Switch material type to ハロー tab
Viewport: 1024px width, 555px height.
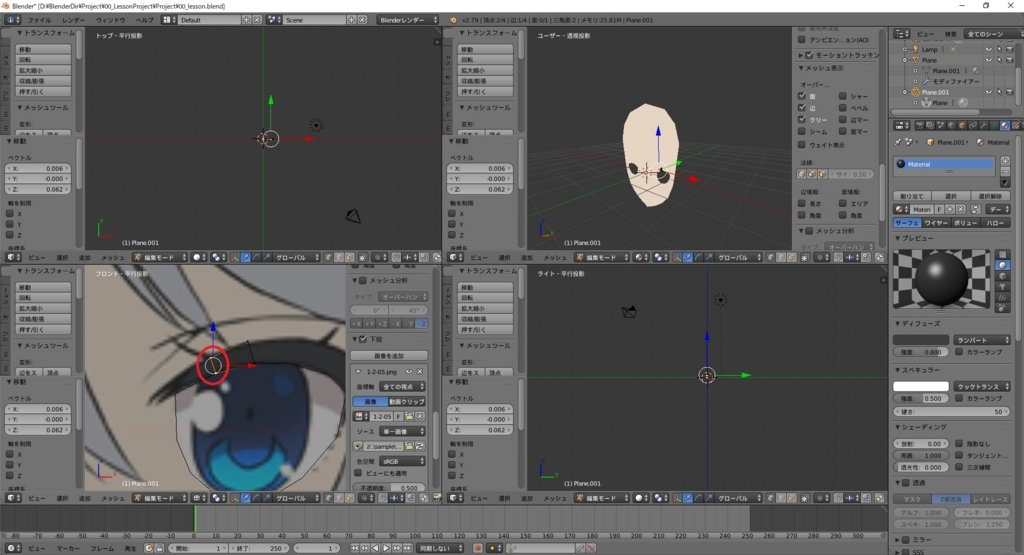click(995, 223)
